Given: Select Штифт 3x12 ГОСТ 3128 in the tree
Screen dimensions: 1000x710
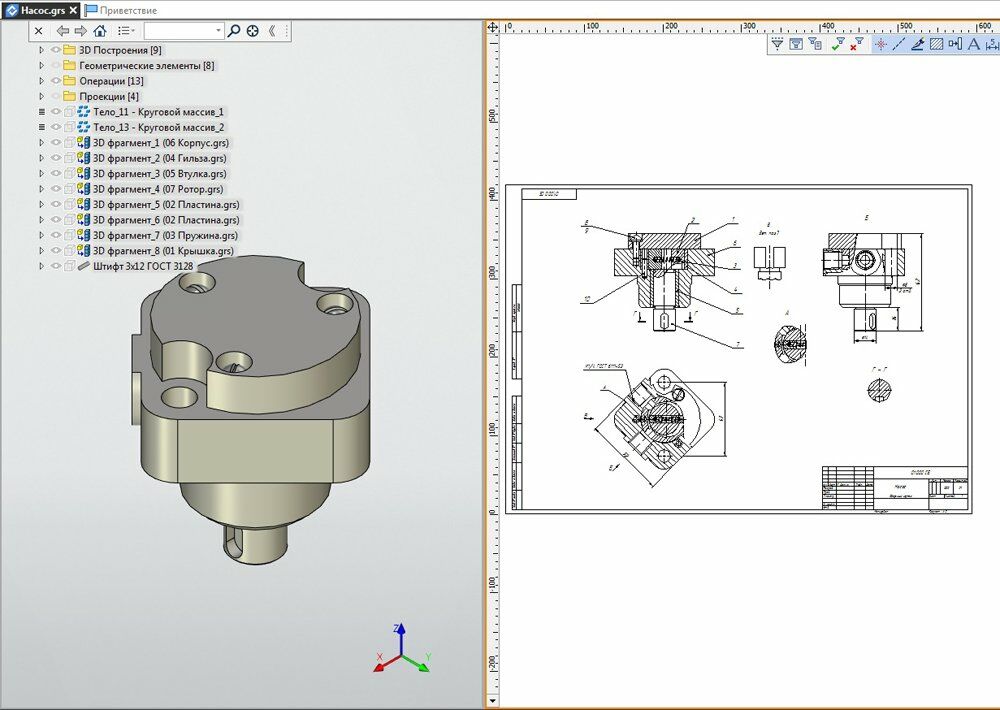Looking at the screenshot, I should pyautogui.click(x=142, y=267).
